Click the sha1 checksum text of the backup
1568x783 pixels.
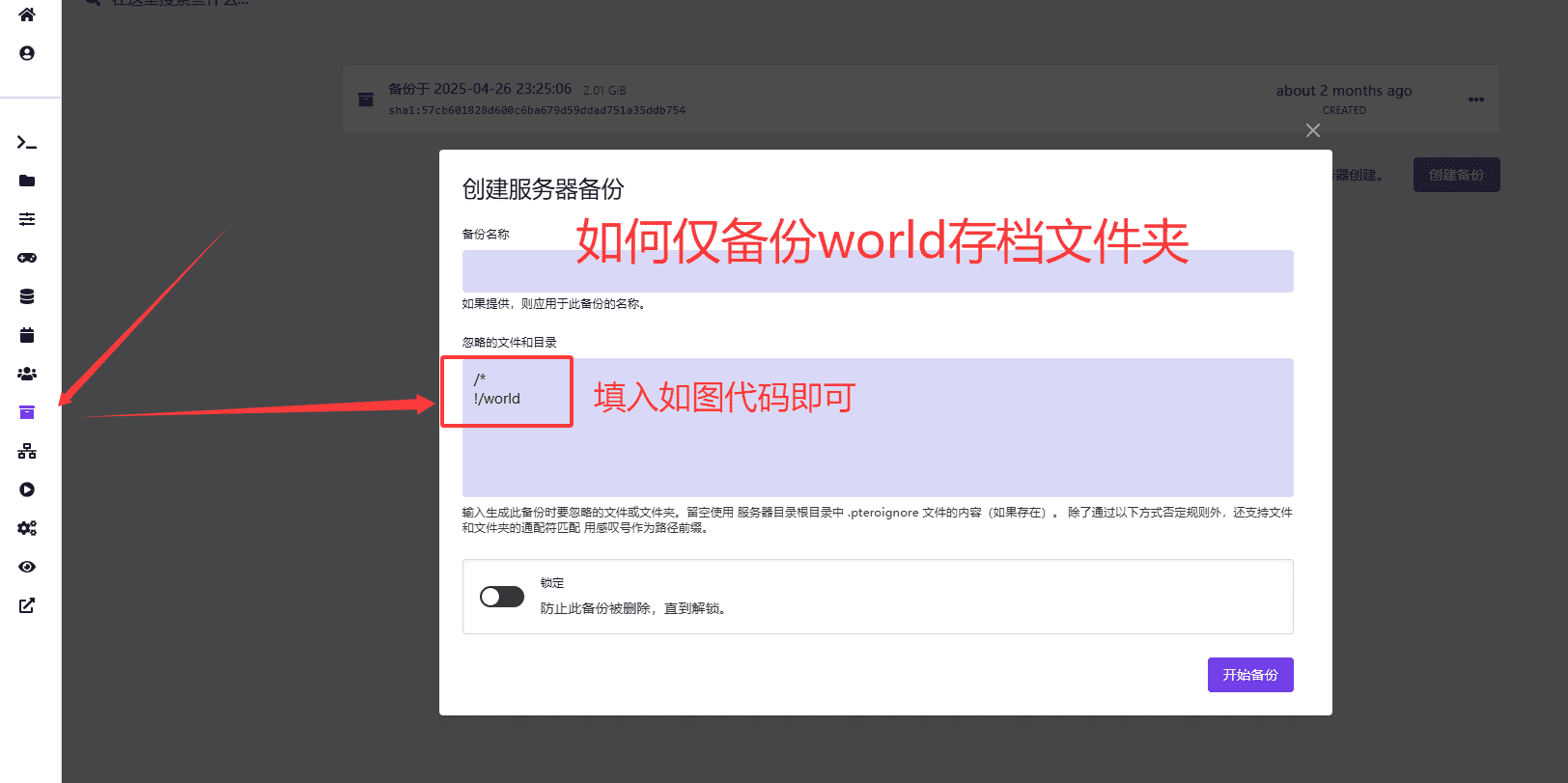point(537,110)
